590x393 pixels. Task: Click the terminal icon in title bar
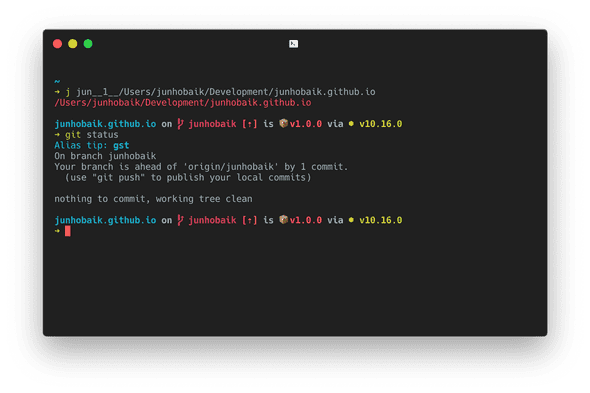point(293,44)
